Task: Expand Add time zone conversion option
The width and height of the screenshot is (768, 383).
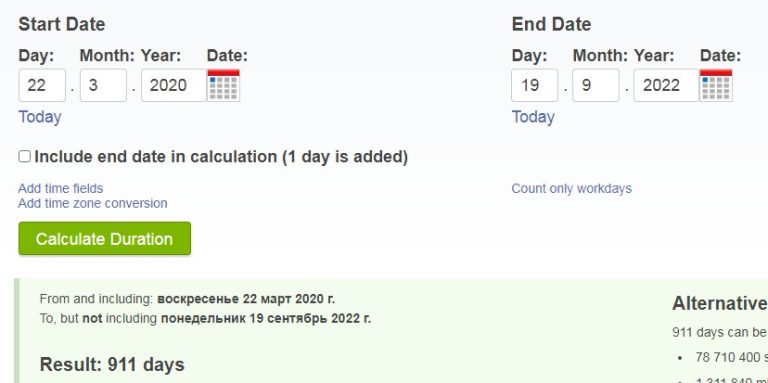Action: [x=93, y=203]
